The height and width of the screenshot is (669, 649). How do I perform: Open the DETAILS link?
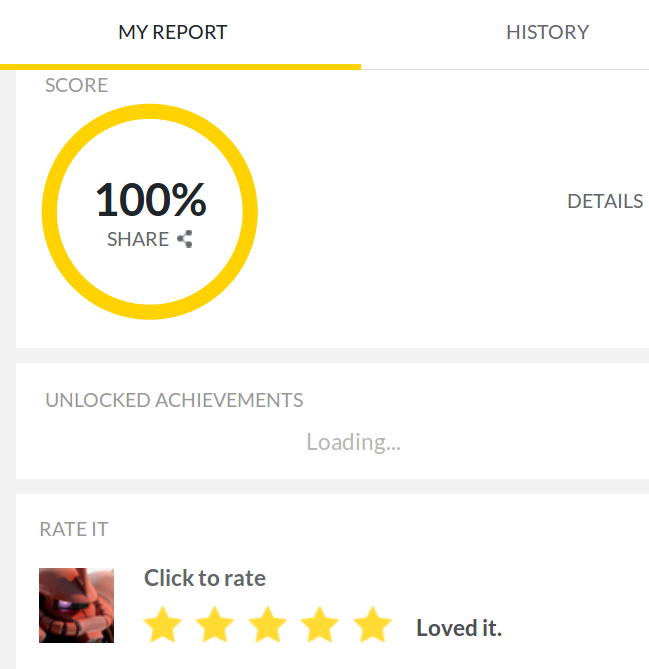[x=604, y=201]
